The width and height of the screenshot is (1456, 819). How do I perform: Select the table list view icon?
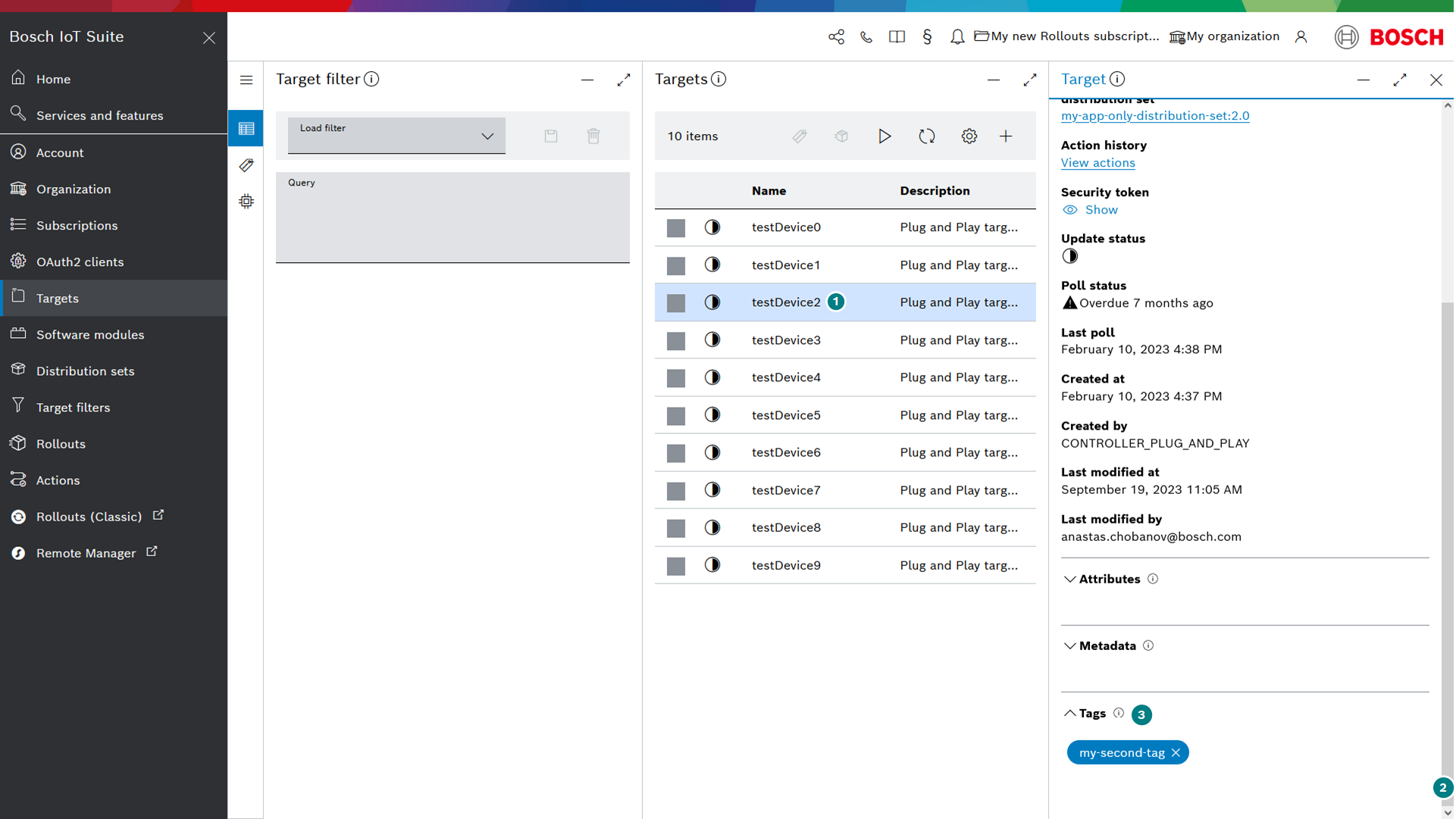click(x=246, y=129)
